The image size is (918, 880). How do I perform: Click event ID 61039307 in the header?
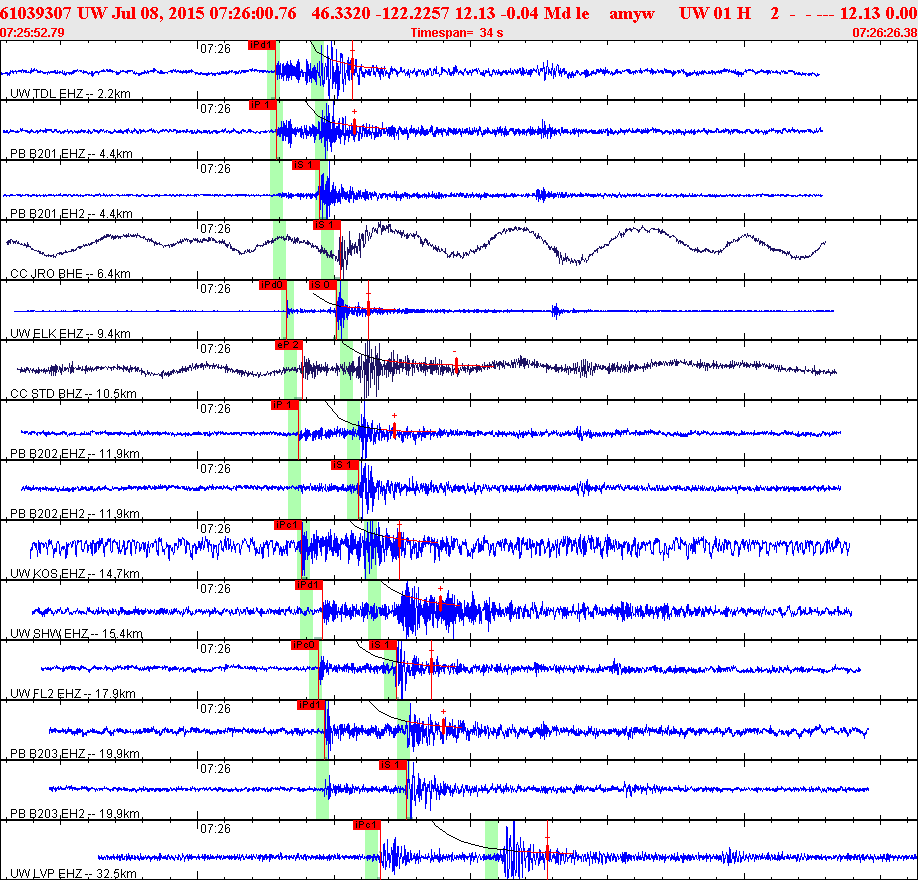tap(36, 13)
